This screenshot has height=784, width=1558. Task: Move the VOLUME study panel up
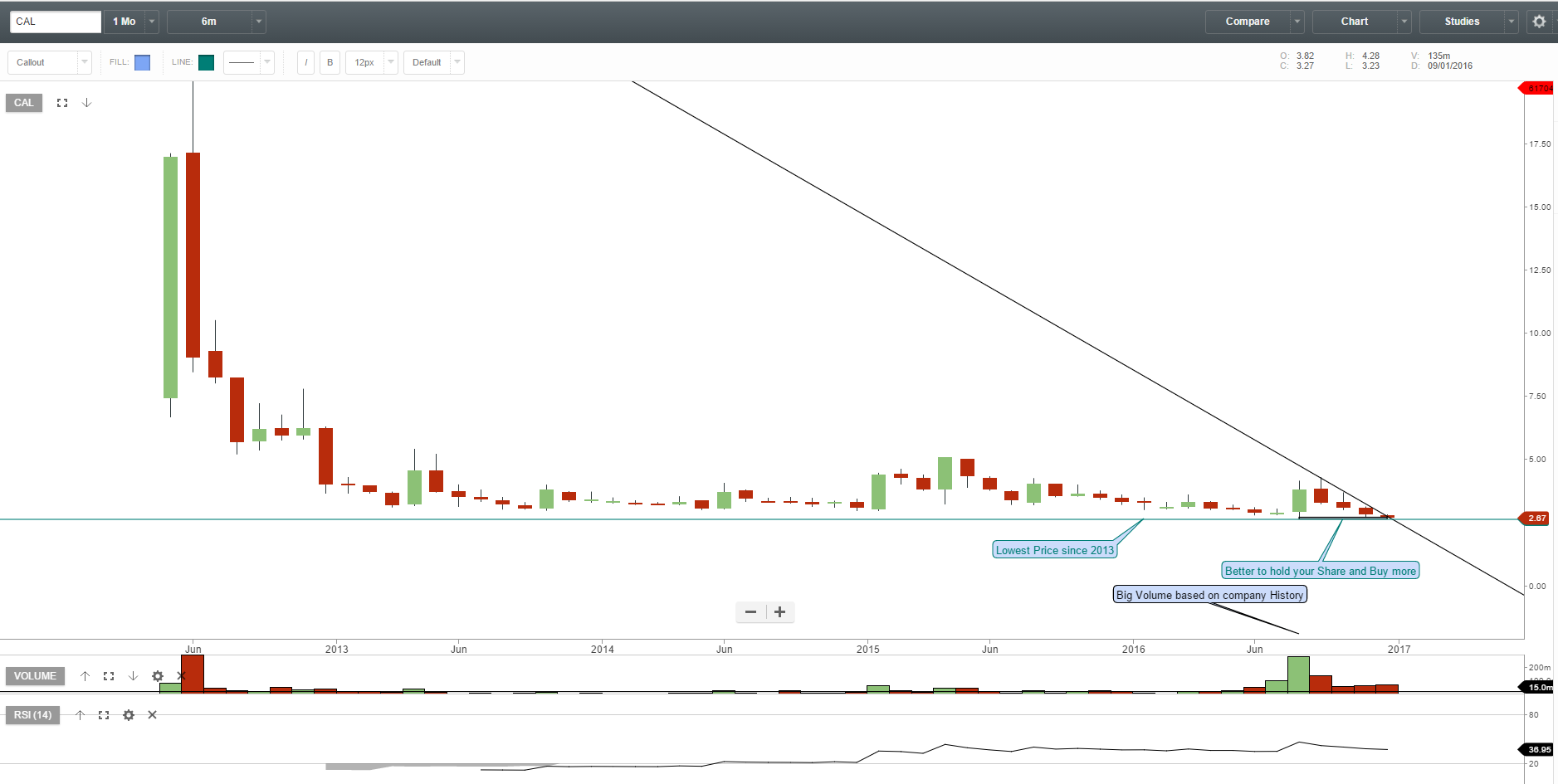point(85,676)
